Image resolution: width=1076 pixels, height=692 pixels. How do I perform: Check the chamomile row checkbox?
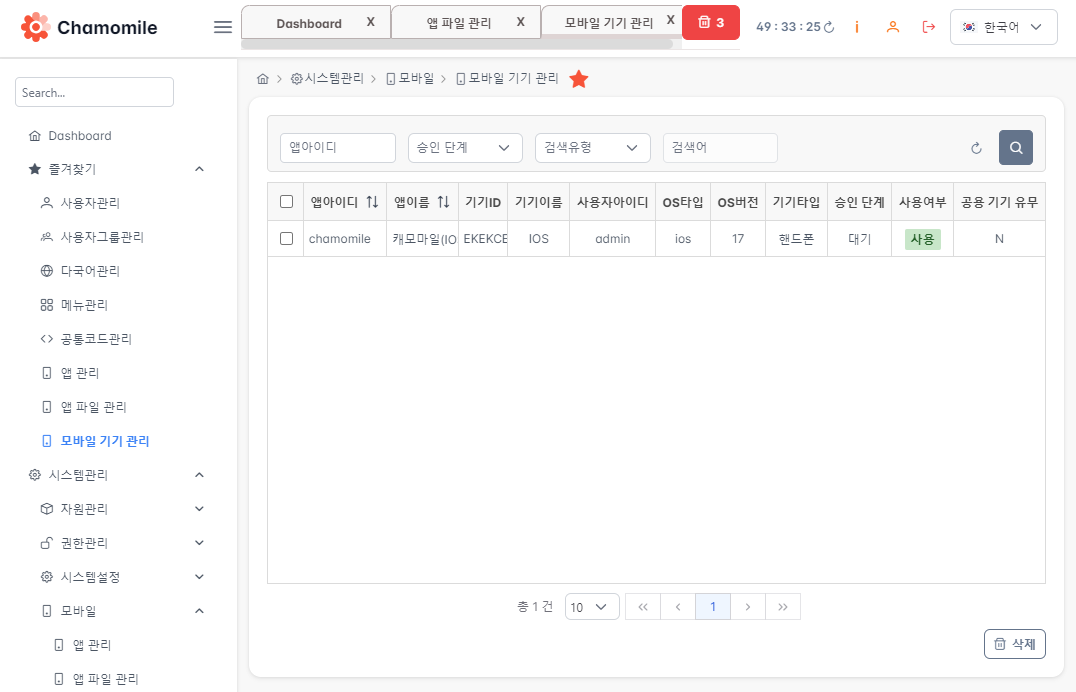tap(286, 238)
